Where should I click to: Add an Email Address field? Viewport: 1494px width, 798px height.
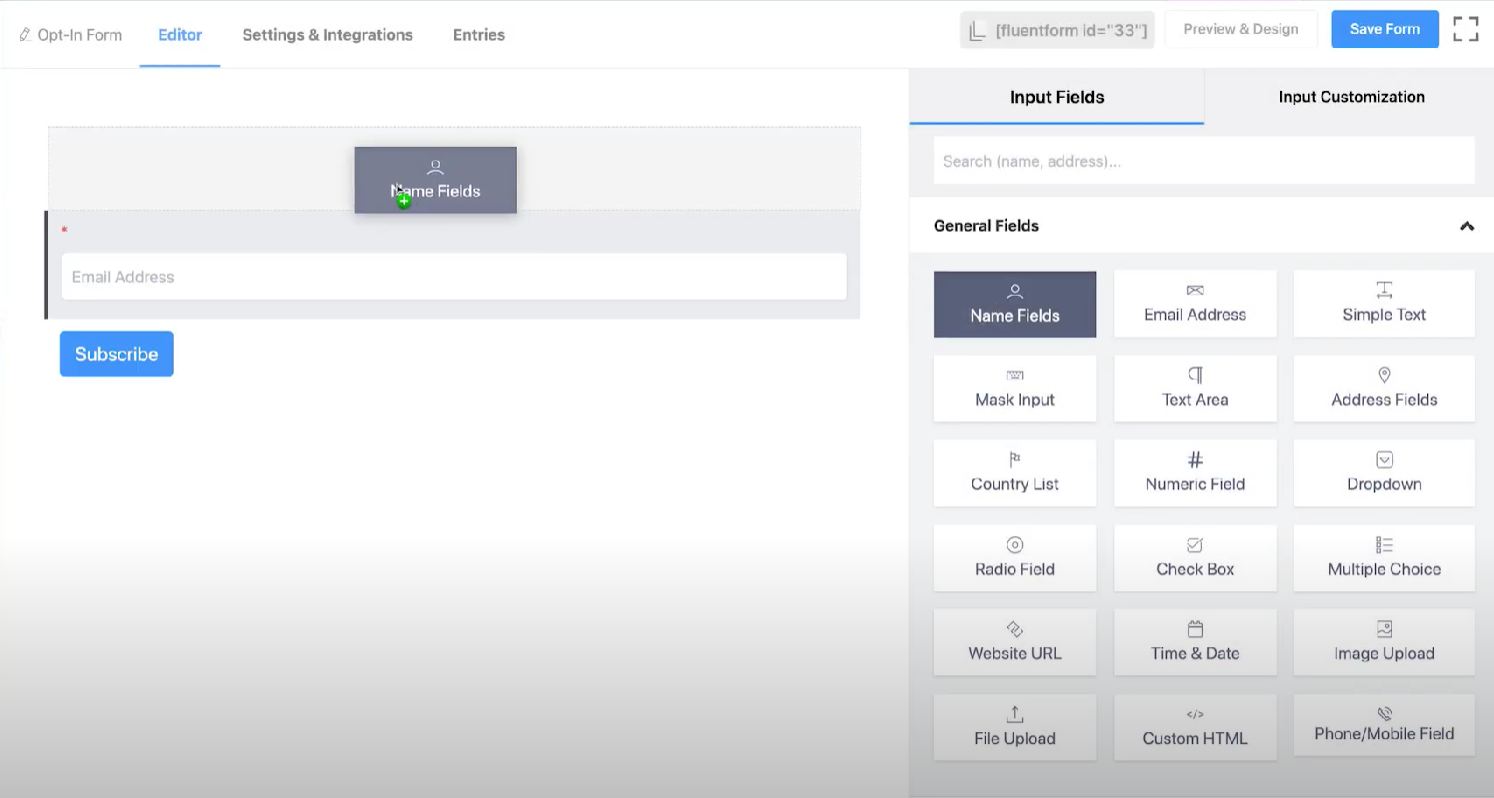pos(1195,303)
